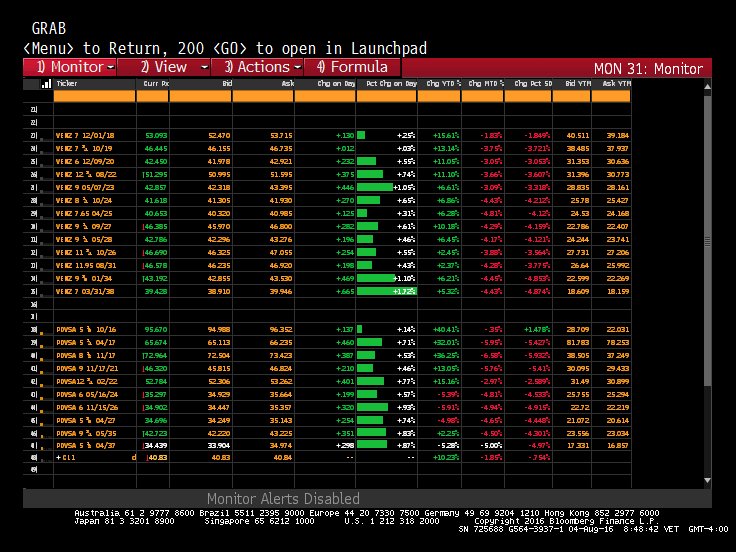Click the chart icon beside the Ticker header
This screenshot has height=552, width=736.
click(x=46, y=84)
